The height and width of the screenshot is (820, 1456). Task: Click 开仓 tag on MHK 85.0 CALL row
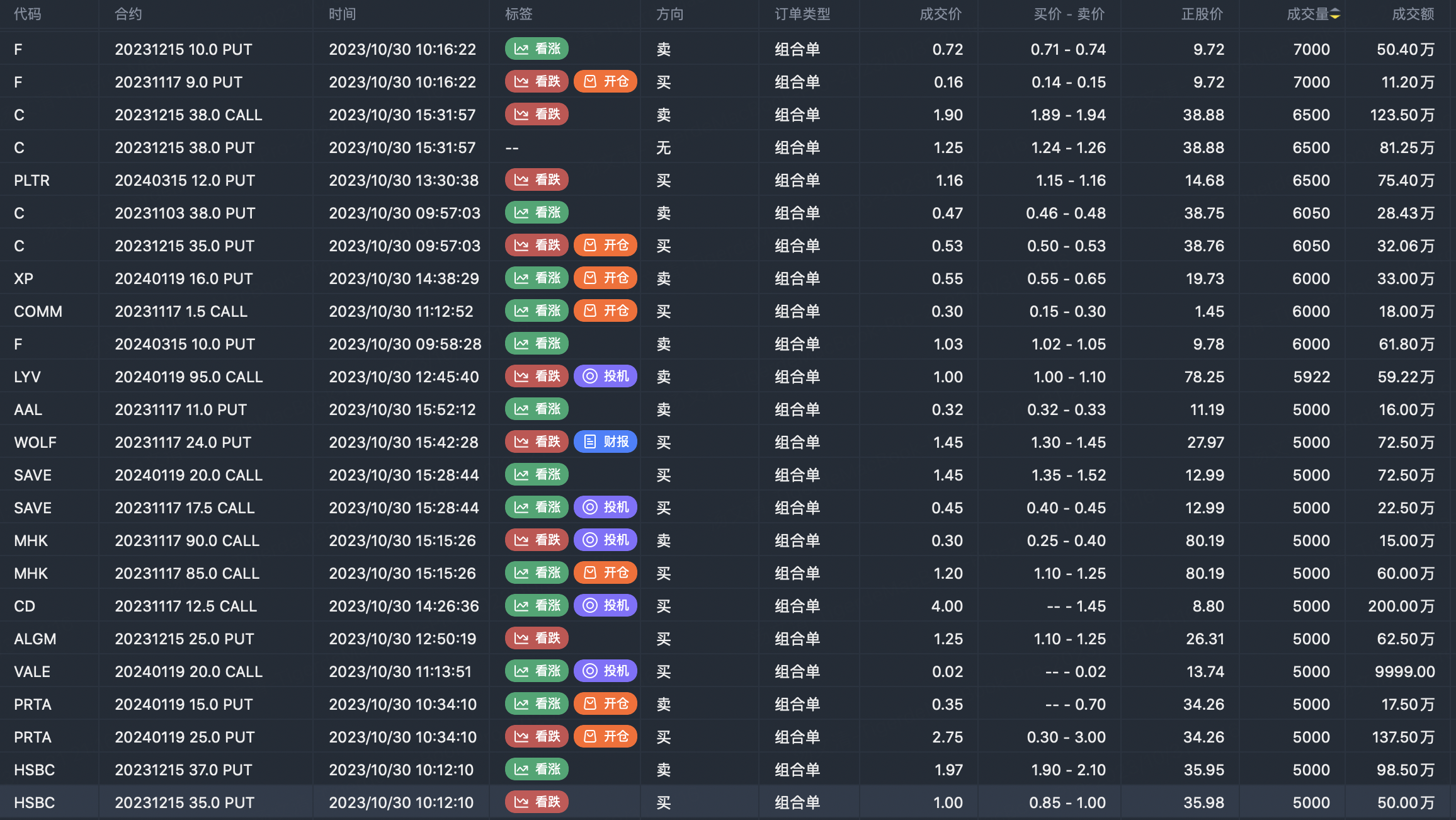click(605, 573)
